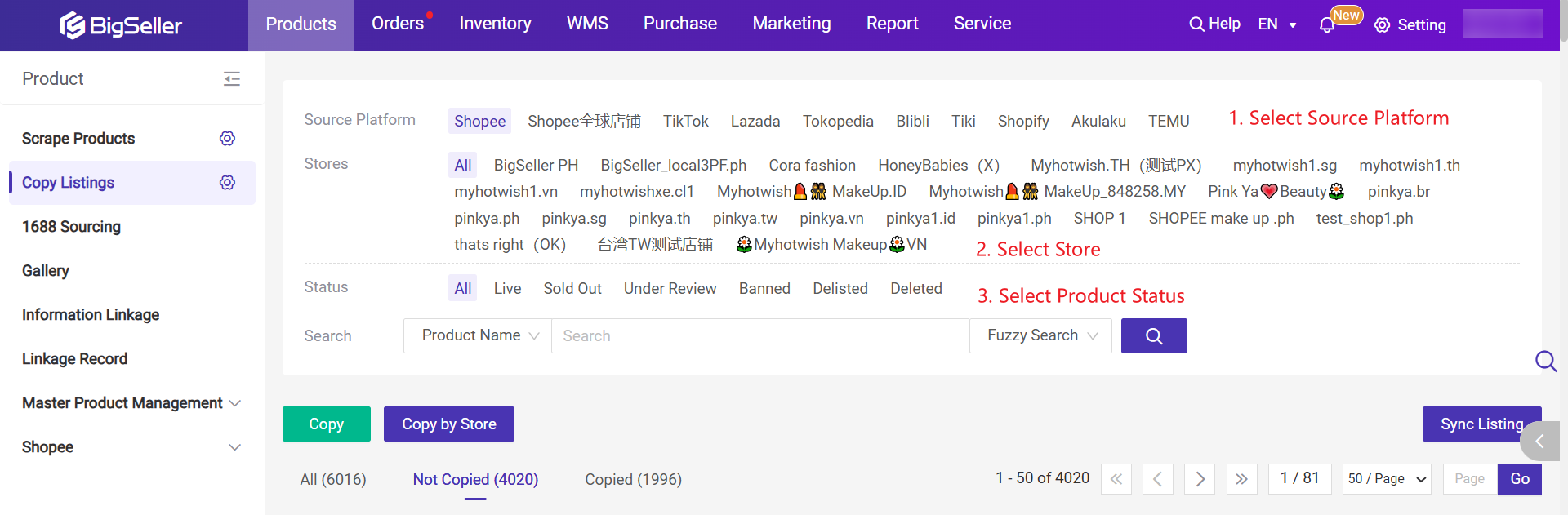Expand Master Product Management menu
Image resolution: width=1568 pixels, height=515 pixels.
coord(131,403)
